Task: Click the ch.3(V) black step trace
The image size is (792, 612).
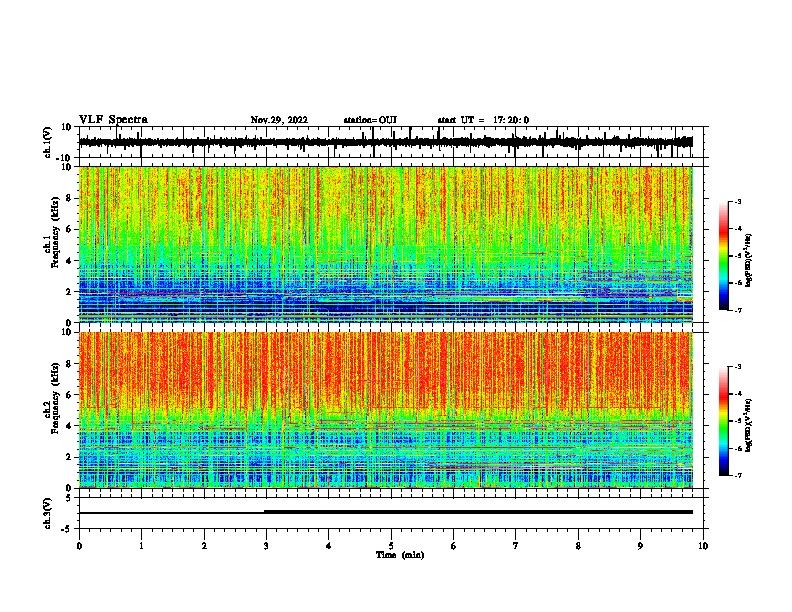Action: click(385, 512)
